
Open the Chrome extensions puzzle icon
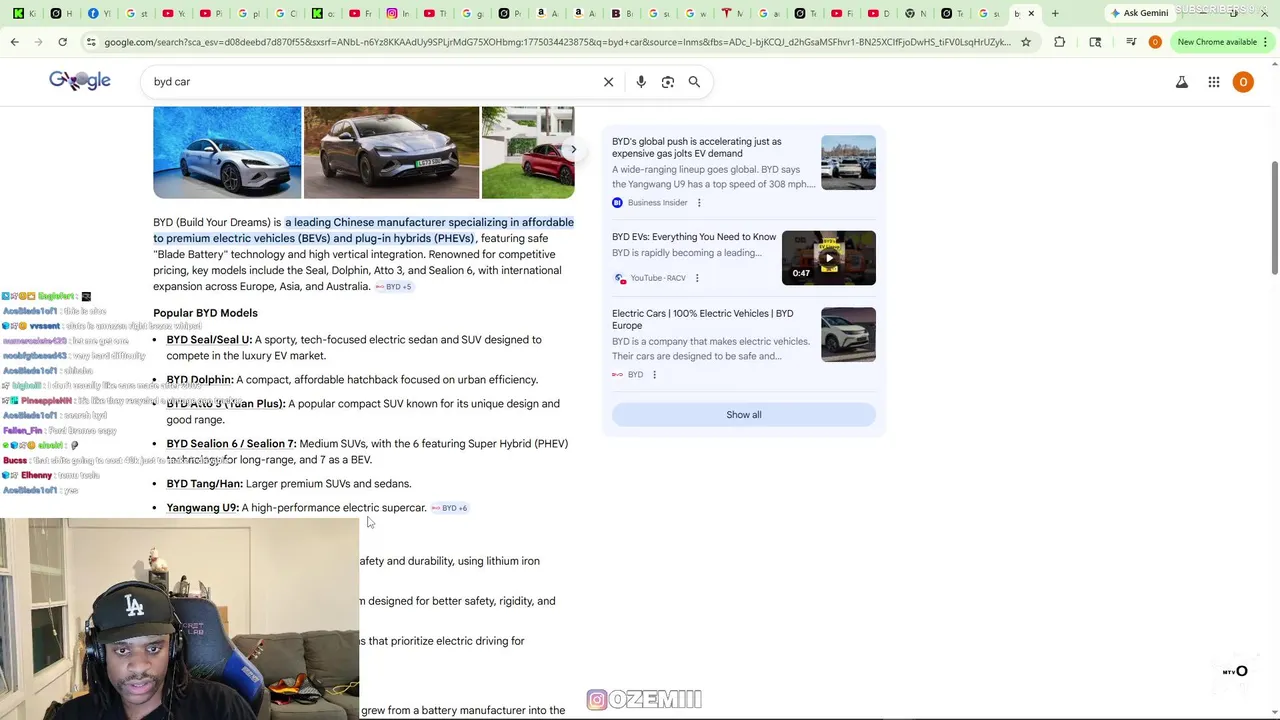(x=1059, y=42)
